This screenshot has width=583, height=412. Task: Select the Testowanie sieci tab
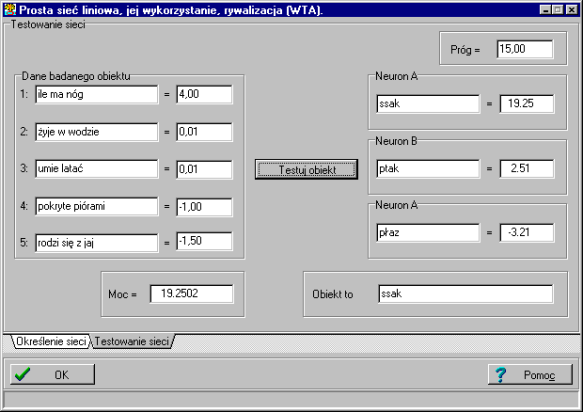(132, 341)
